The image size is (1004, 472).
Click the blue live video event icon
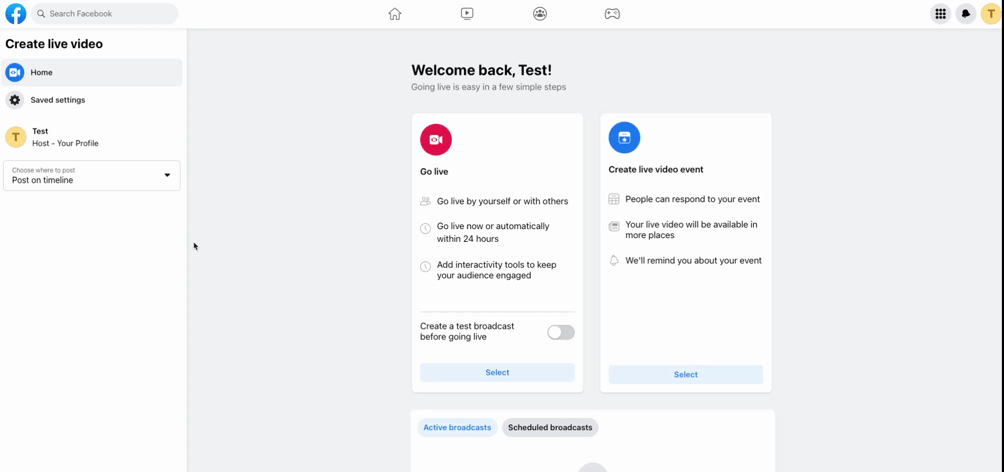[624, 138]
